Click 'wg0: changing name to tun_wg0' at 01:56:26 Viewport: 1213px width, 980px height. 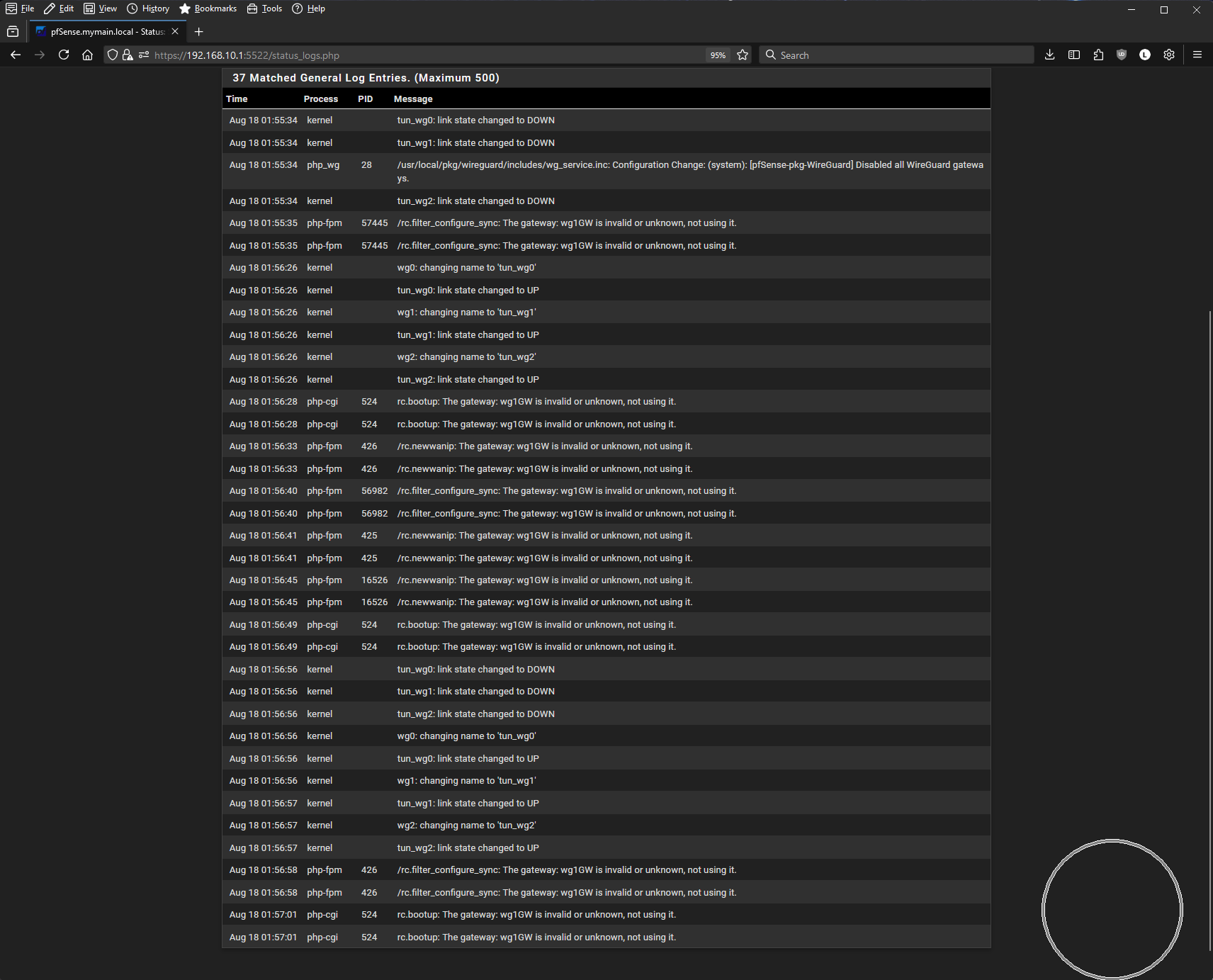[467, 268]
